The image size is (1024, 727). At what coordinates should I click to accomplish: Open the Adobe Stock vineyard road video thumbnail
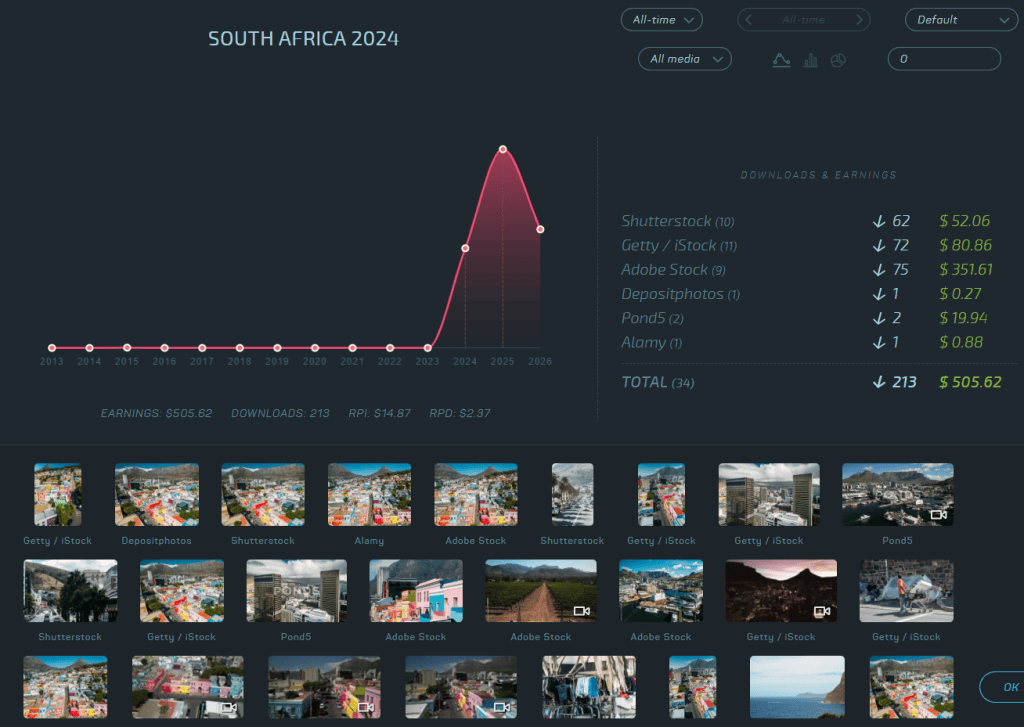pos(541,590)
